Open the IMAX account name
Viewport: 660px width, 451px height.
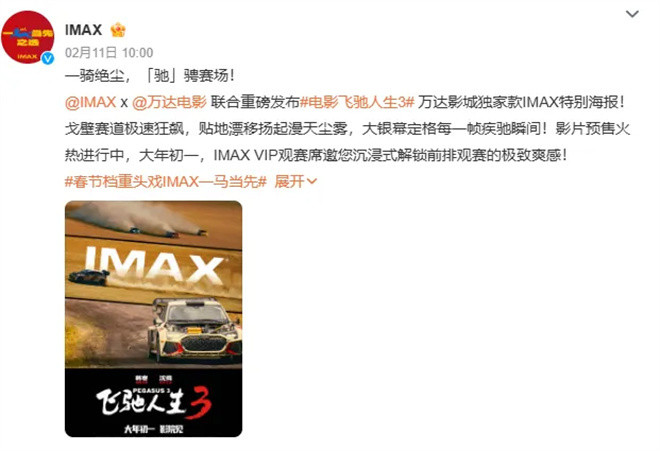coord(83,30)
